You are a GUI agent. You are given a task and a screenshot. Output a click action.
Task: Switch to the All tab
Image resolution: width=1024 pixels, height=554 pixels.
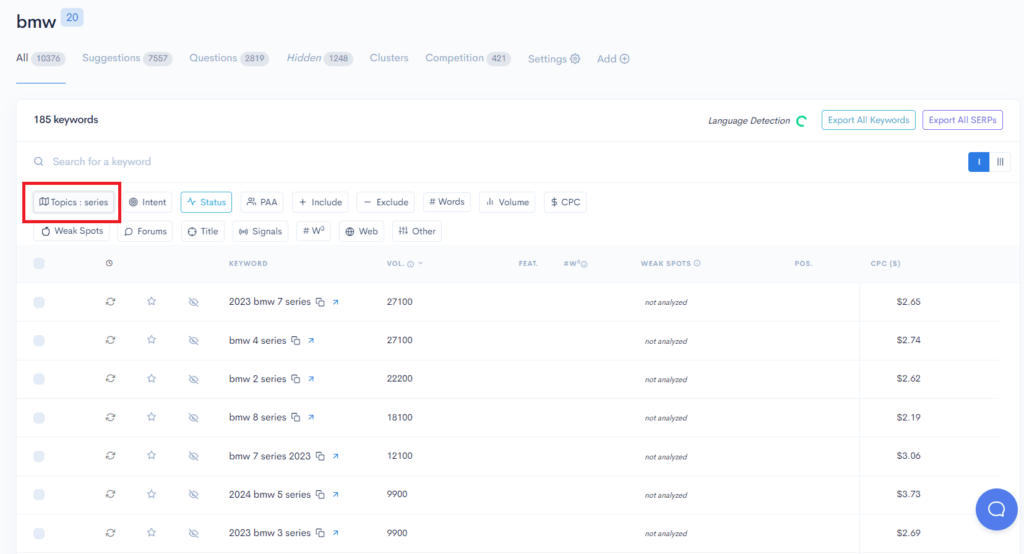click(40, 58)
